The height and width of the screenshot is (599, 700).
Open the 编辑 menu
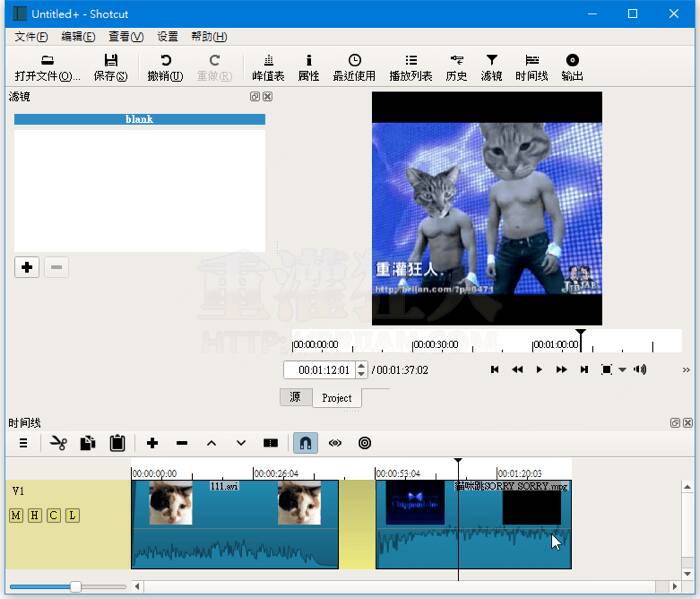tap(78, 37)
